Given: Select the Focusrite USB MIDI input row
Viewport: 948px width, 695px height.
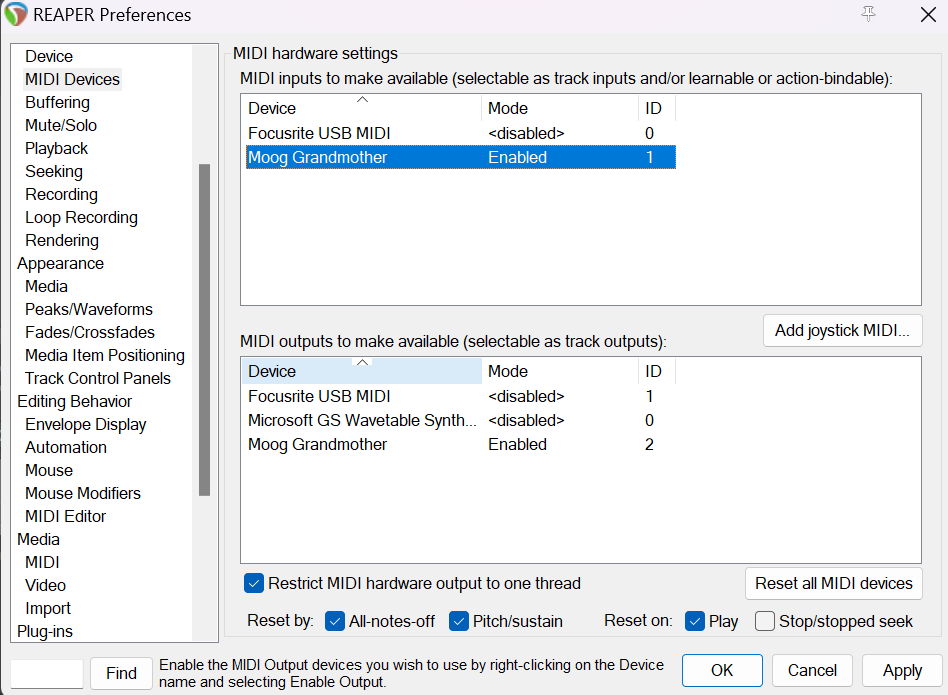Looking at the screenshot, I should coord(461,133).
